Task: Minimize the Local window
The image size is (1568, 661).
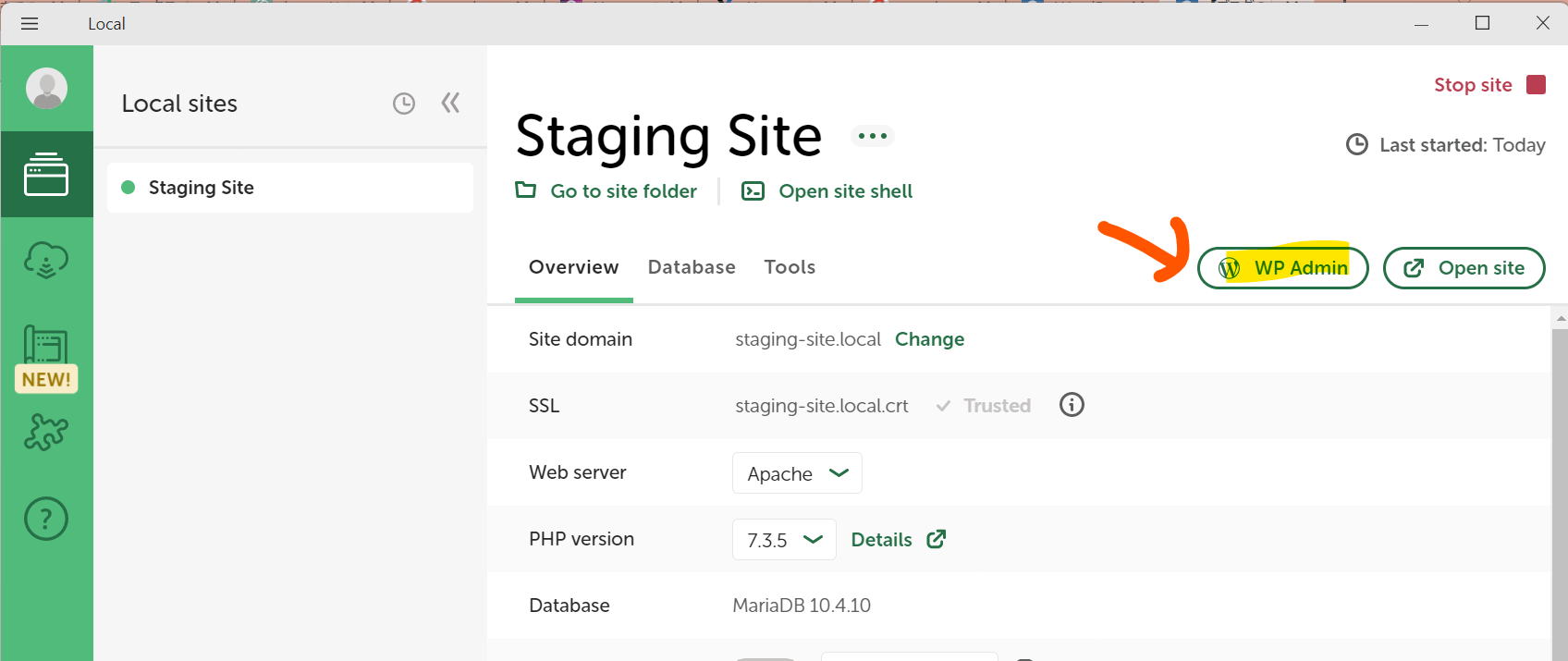Action: [x=1421, y=24]
